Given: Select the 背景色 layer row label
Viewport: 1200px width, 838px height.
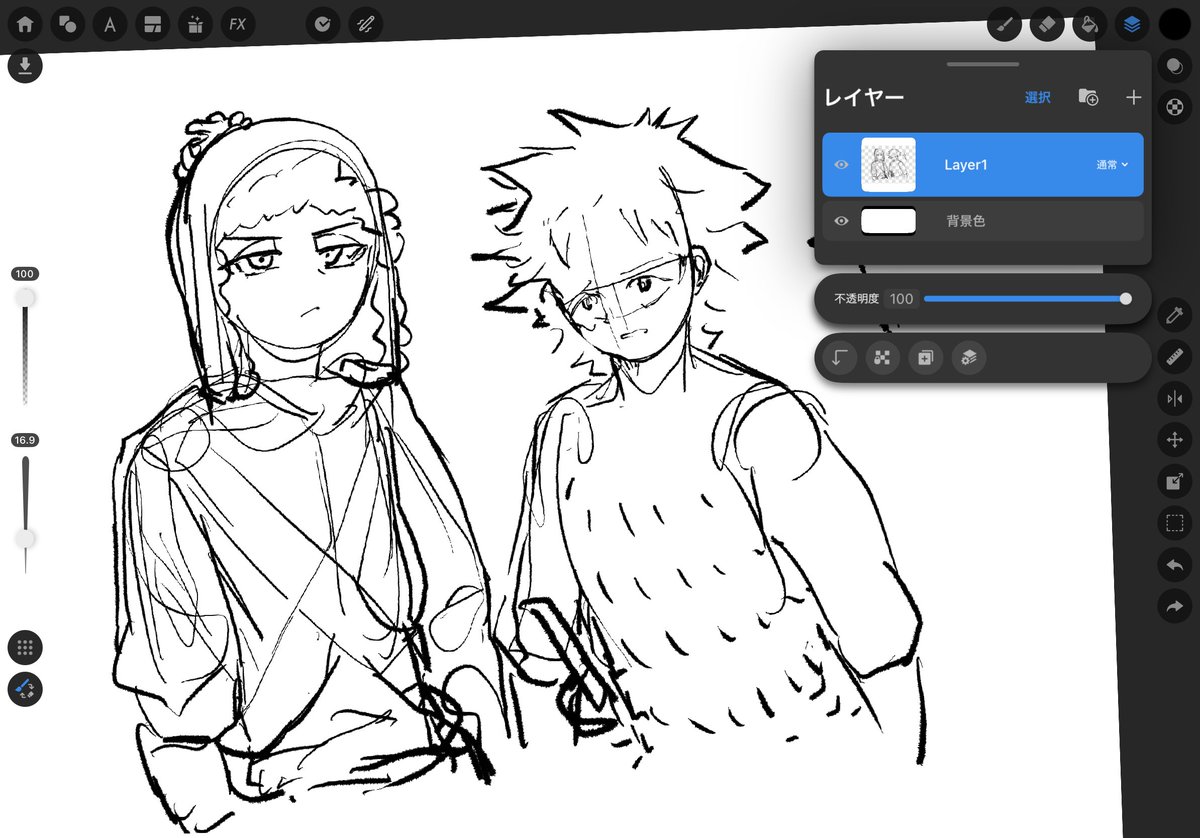Looking at the screenshot, I should tap(966, 221).
